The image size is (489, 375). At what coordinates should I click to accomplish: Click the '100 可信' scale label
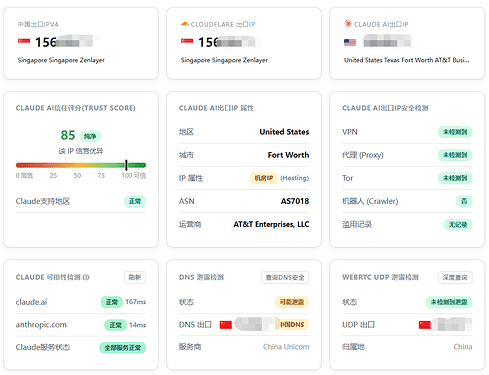pyautogui.click(x=134, y=175)
